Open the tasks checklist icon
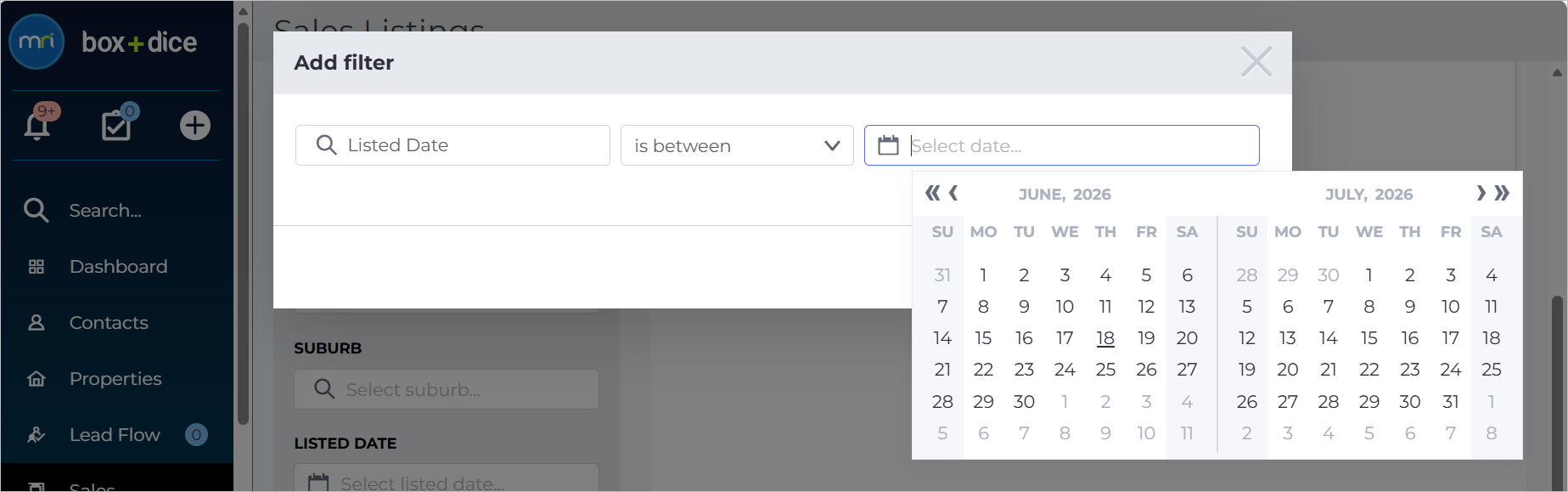Image resolution: width=1568 pixels, height=492 pixels. tap(117, 125)
